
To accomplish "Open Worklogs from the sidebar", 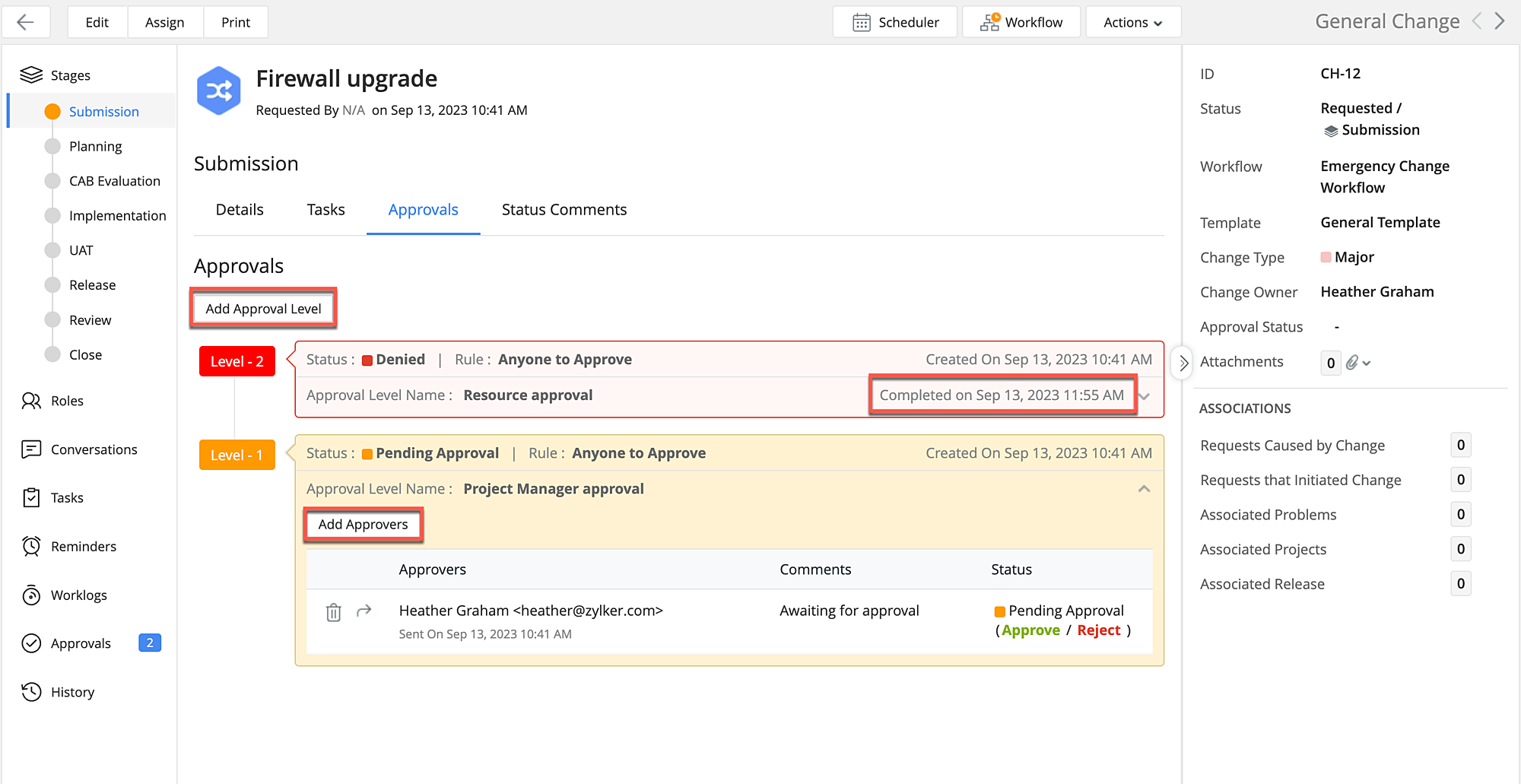I will click(78, 595).
